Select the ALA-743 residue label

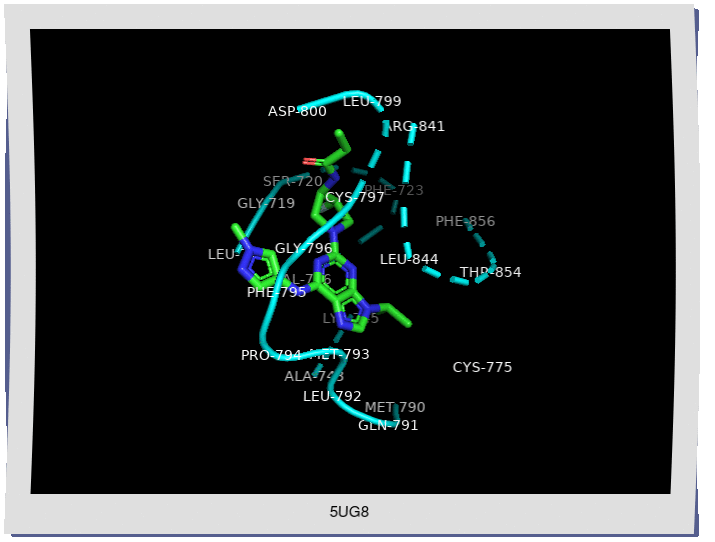pos(314,377)
